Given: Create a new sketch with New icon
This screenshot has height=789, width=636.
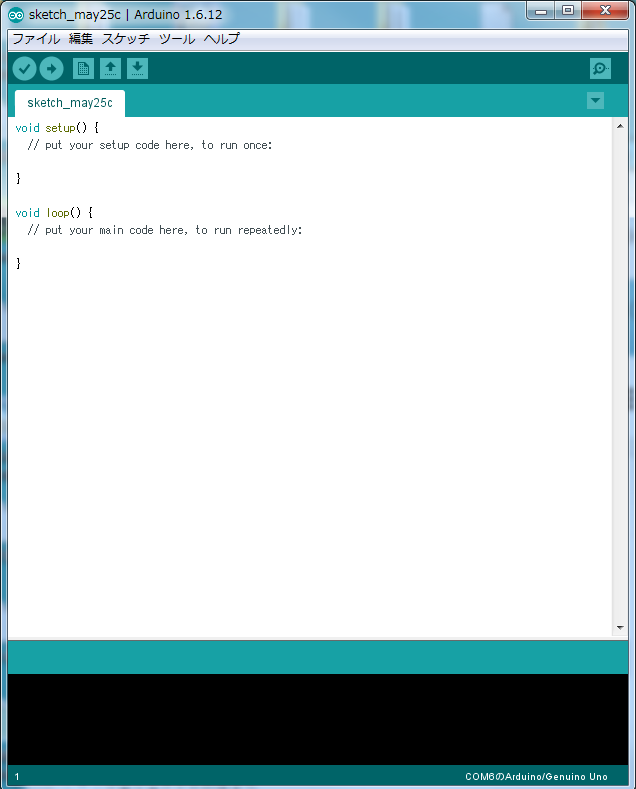Looking at the screenshot, I should click(83, 69).
